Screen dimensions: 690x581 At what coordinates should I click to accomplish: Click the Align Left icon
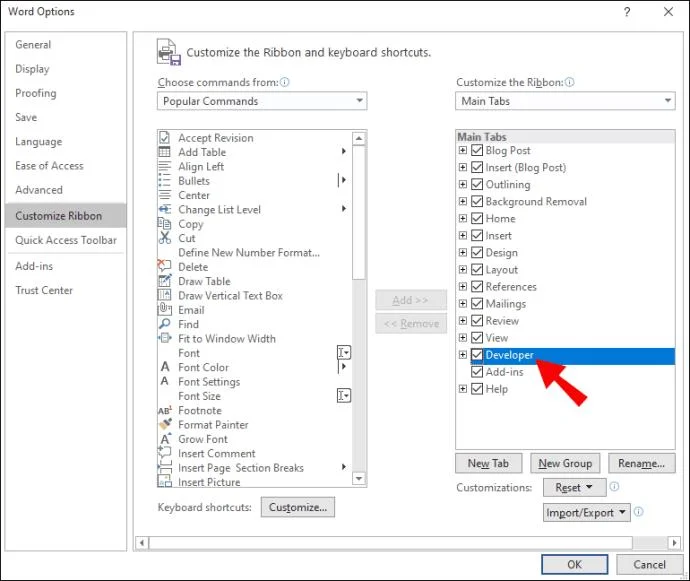[165, 166]
